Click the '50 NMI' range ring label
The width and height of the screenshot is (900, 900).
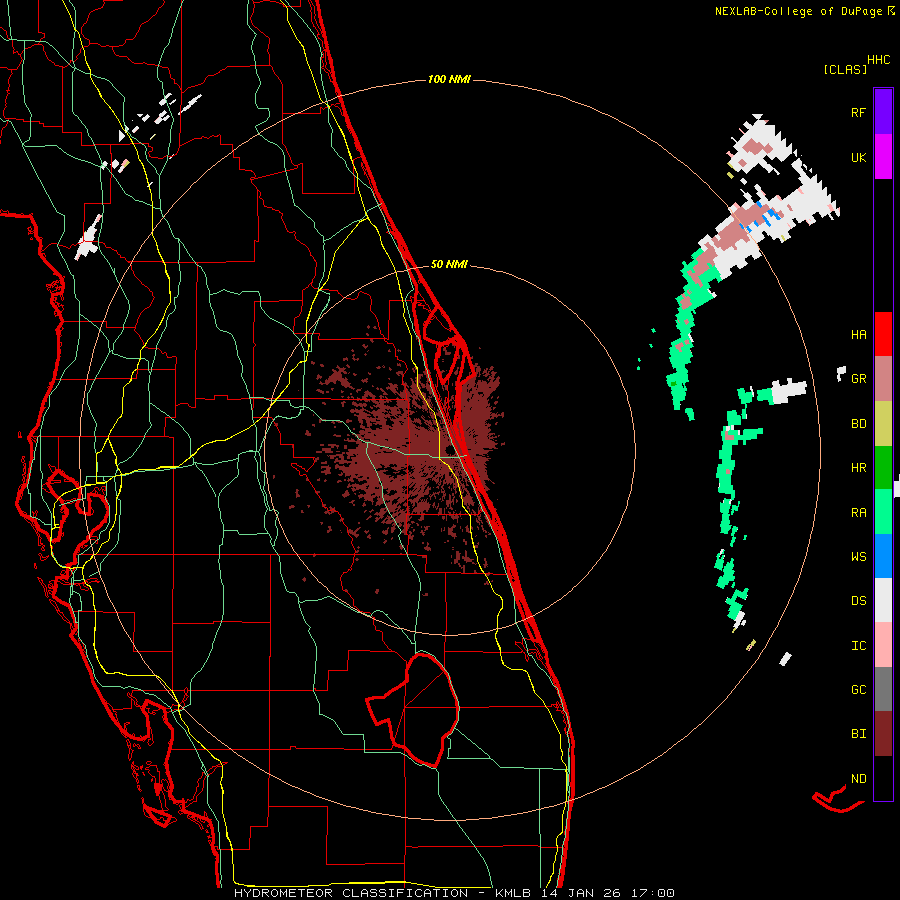point(449,264)
